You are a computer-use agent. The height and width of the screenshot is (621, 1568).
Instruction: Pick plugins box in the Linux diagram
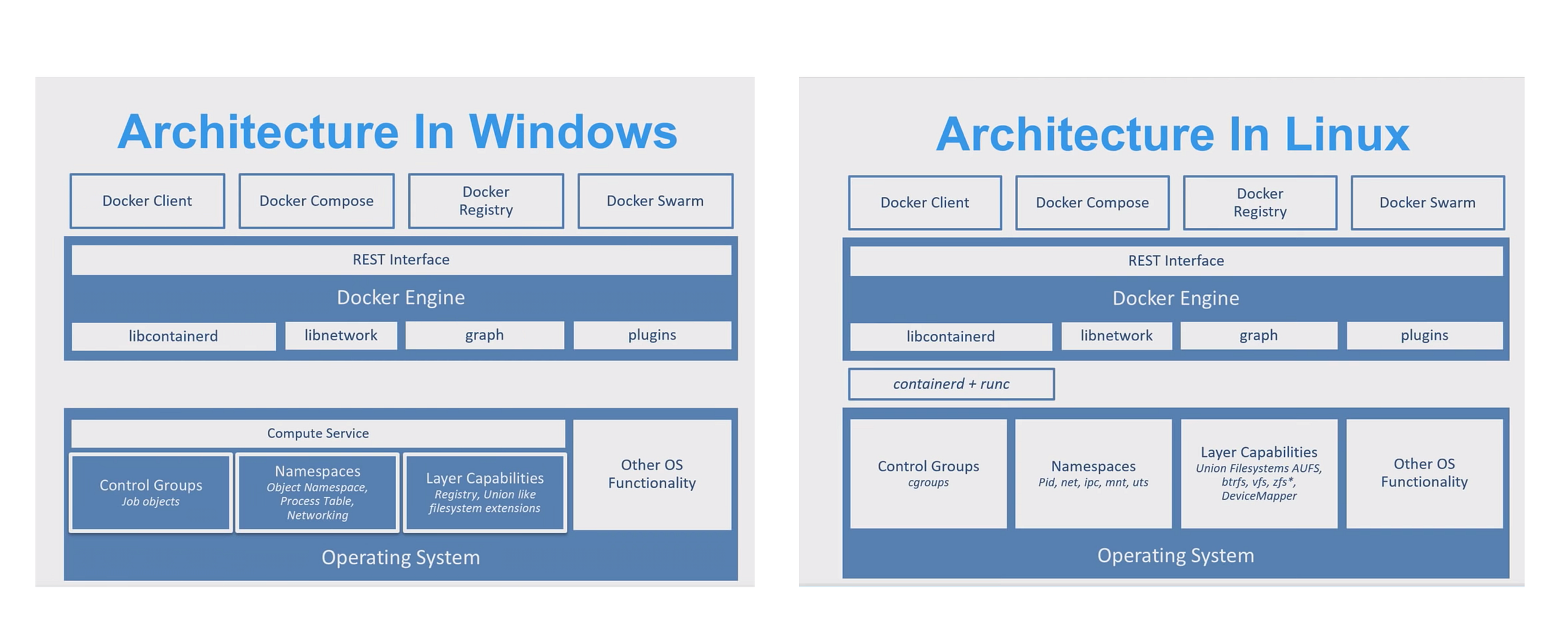tap(1424, 336)
